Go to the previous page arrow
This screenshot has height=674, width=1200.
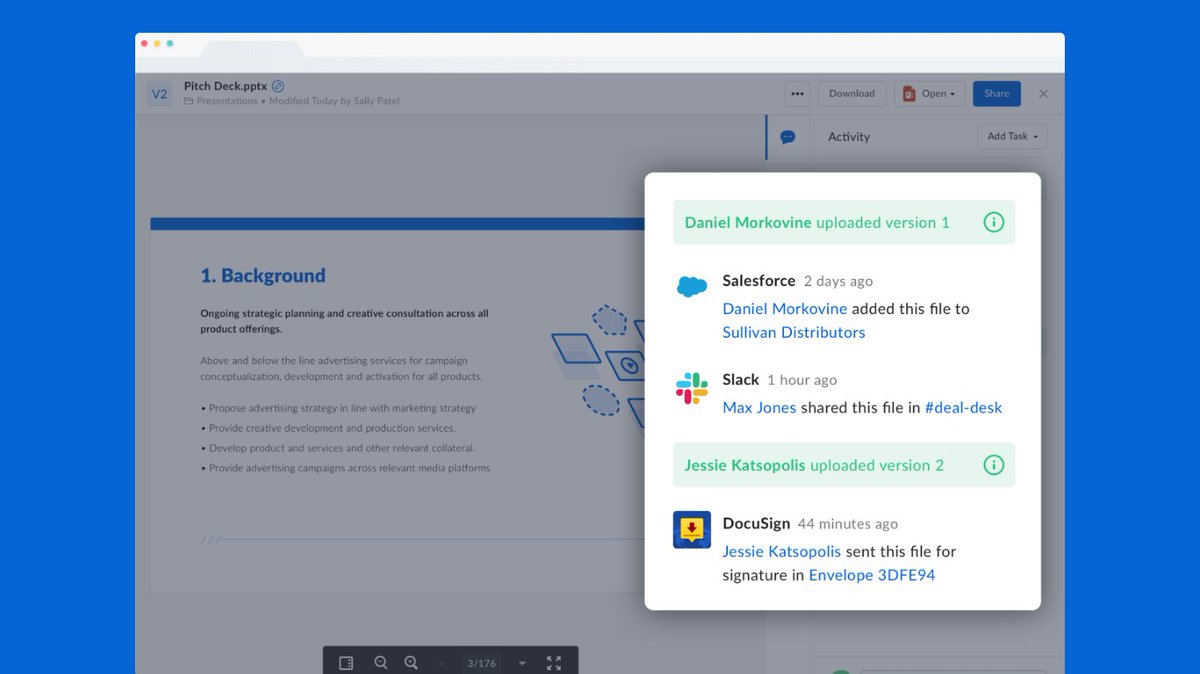pyautogui.click(x=441, y=663)
